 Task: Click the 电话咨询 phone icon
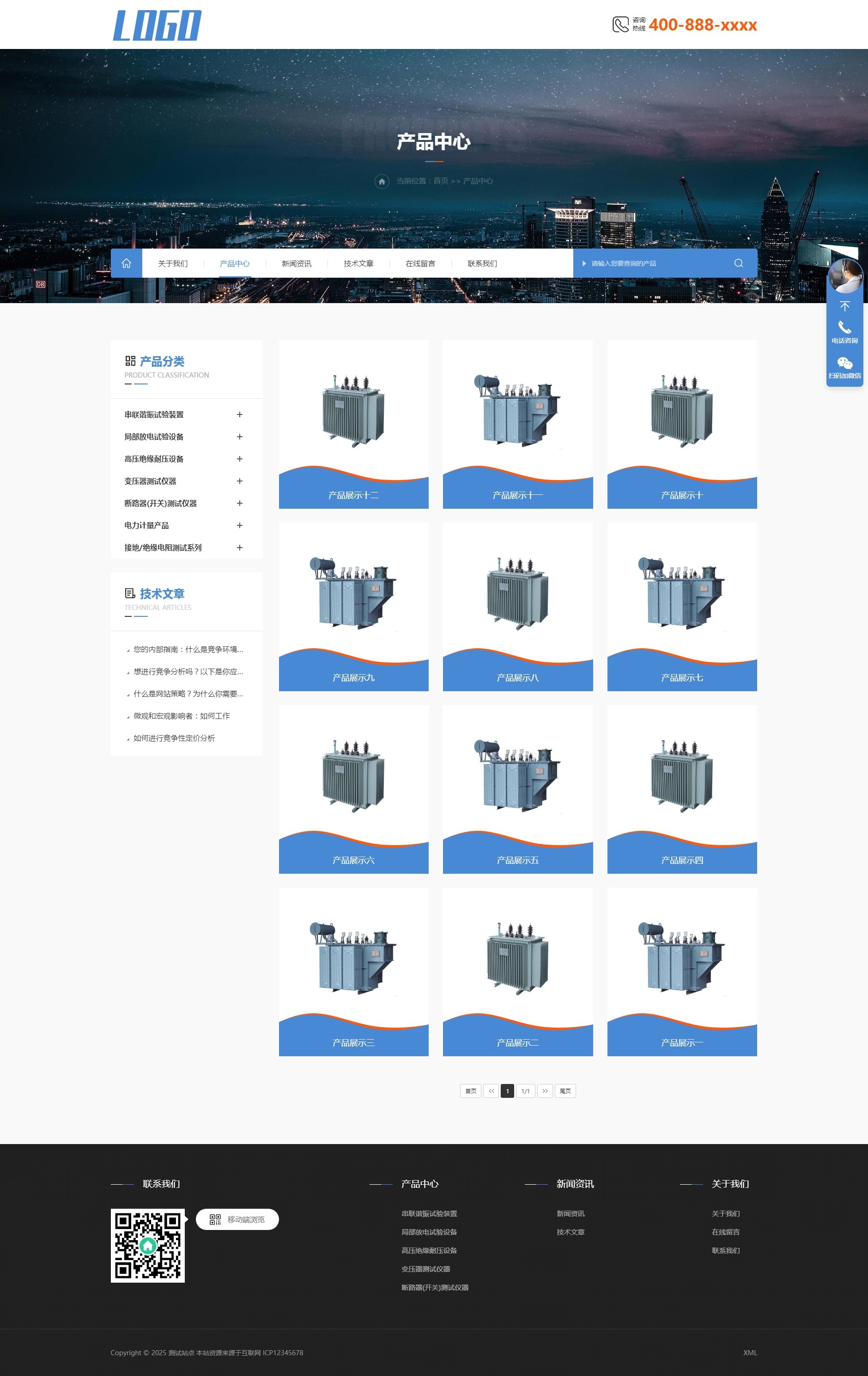(844, 328)
